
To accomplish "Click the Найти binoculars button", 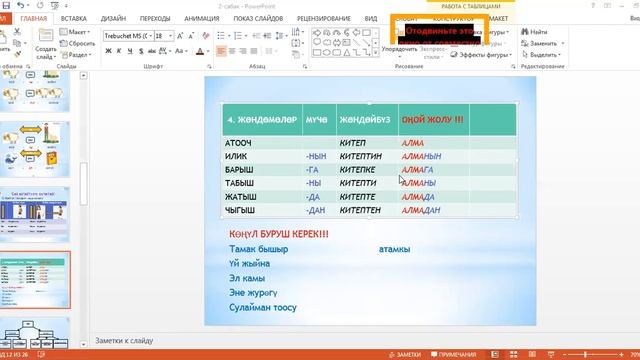I will [534, 31].
